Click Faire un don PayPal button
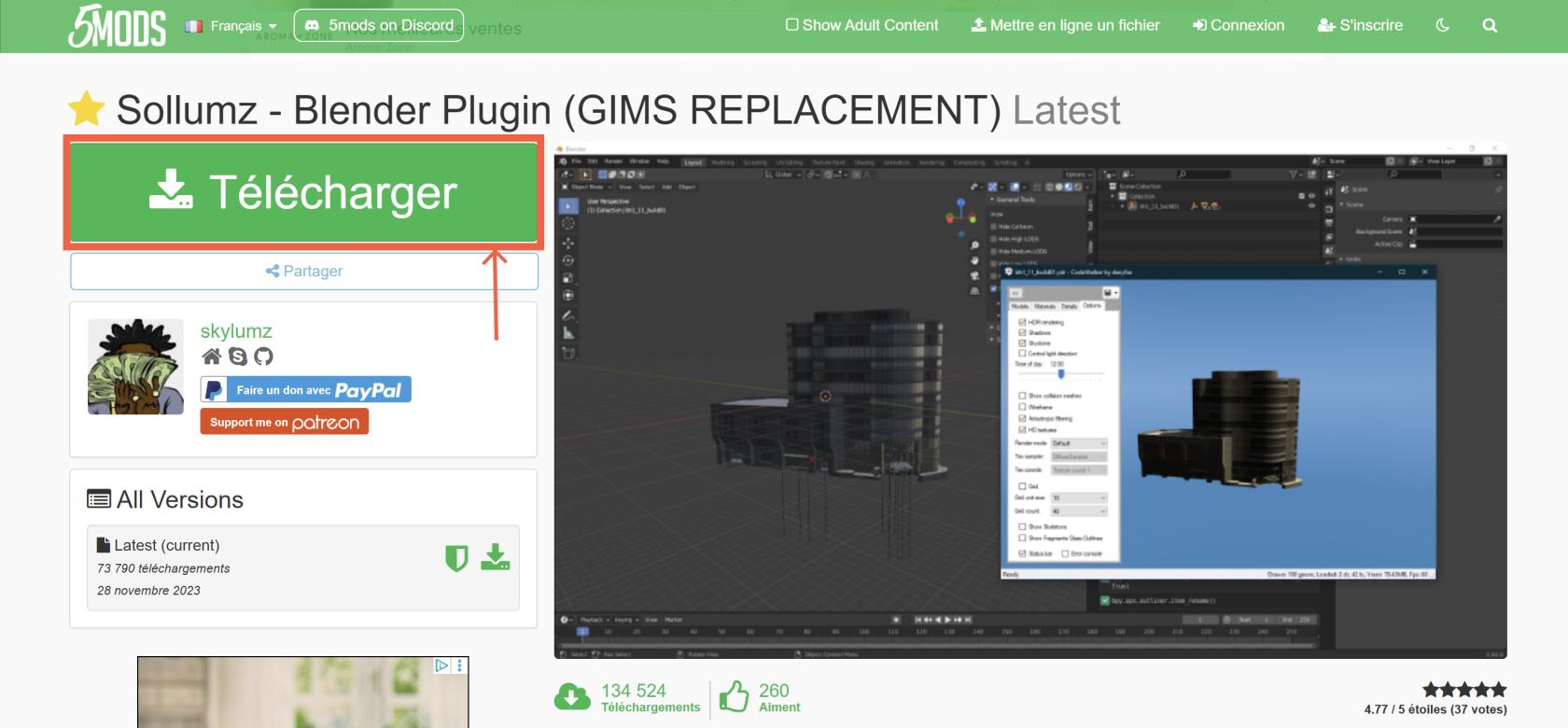This screenshot has height=728, width=1568. [305, 390]
